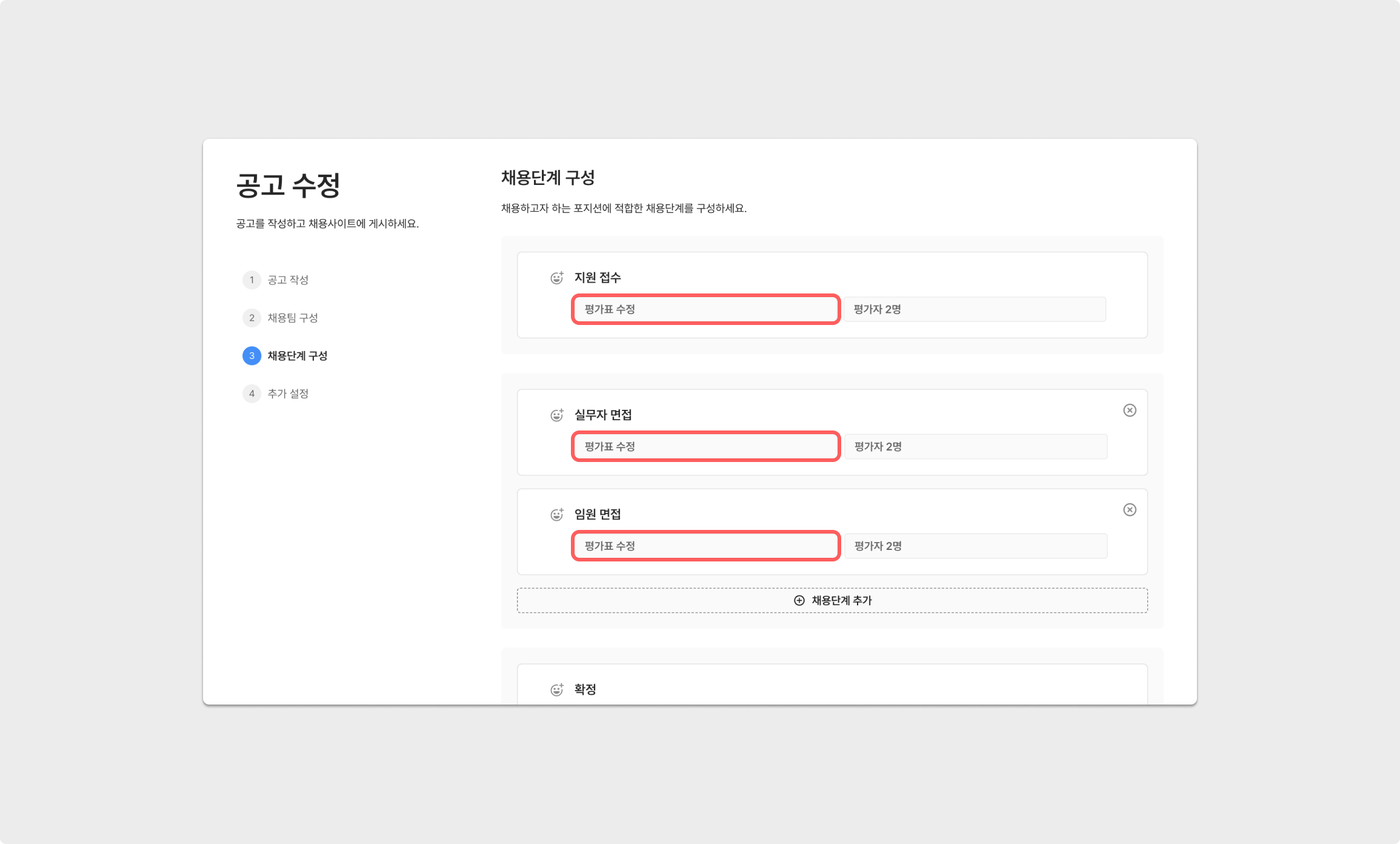The height and width of the screenshot is (844, 1400).
Task: Open 평가표 수정 for 임원 면접
Action: [705, 546]
